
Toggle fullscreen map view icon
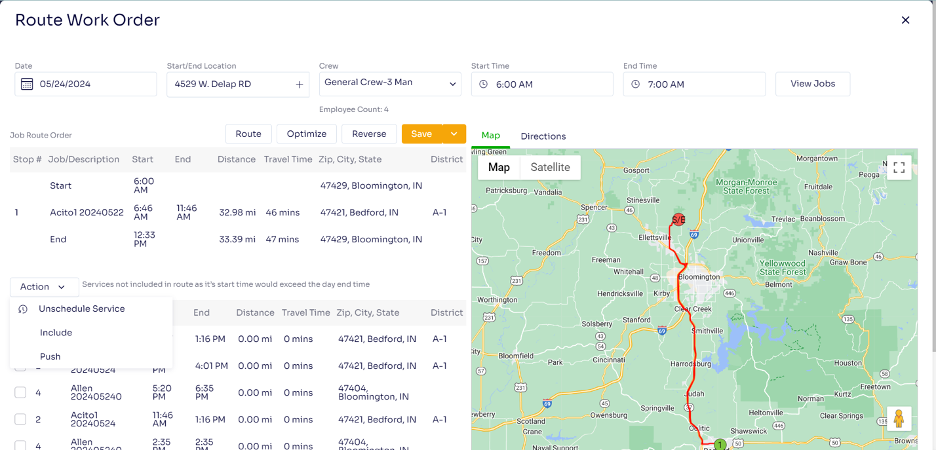899,167
